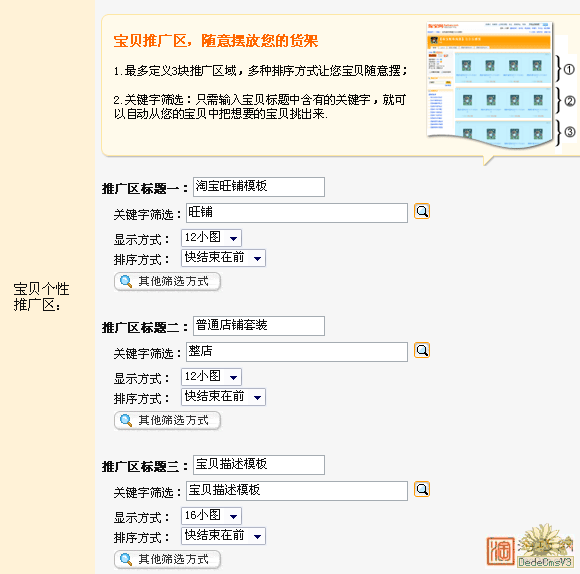
Task: Click the 旺铺 keyword filter input
Action: (297, 213)
